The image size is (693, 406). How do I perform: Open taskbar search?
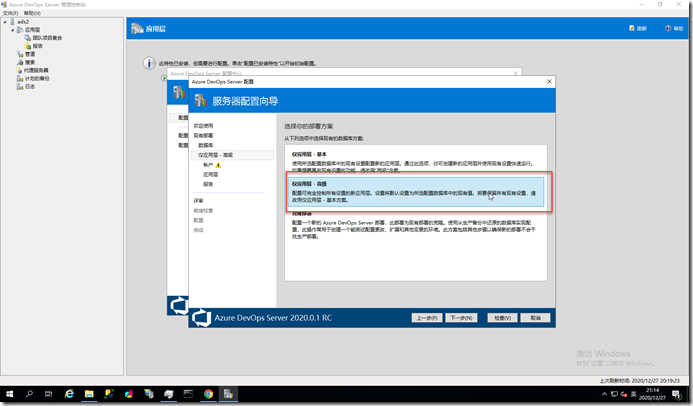point(29,394)
